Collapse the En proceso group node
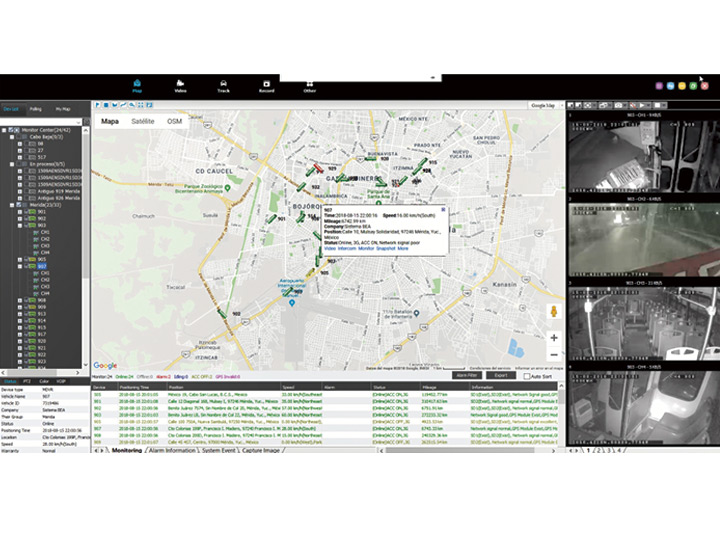Image resolution: width=720 pixels, height=550 pixels. [x=12, y=164]
